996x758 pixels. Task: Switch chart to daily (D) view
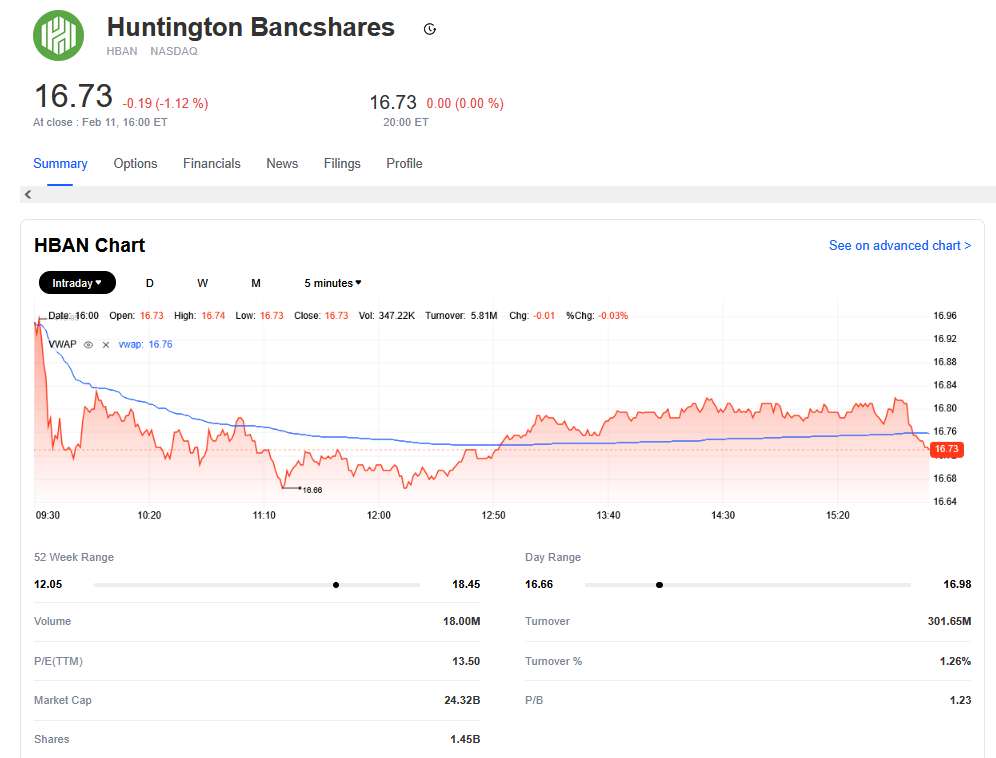pyautogui.click(x=150, y=283)
